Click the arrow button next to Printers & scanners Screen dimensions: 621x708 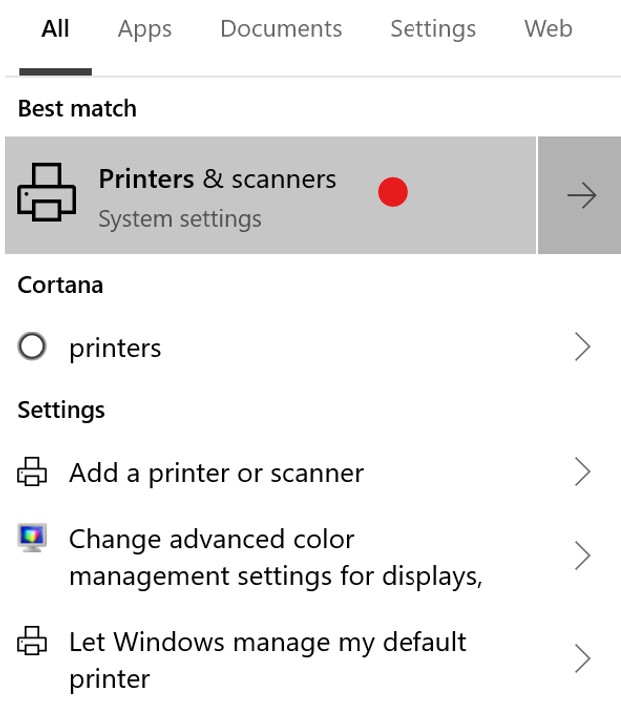tap(580, 195)
